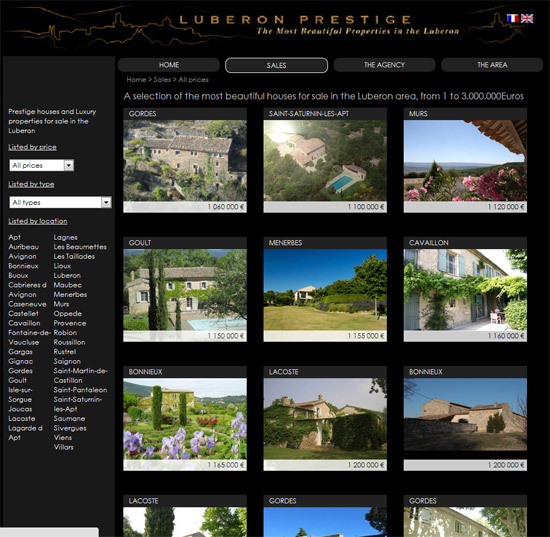Choose Lagnes location link
550x537 pixels.
66,237
